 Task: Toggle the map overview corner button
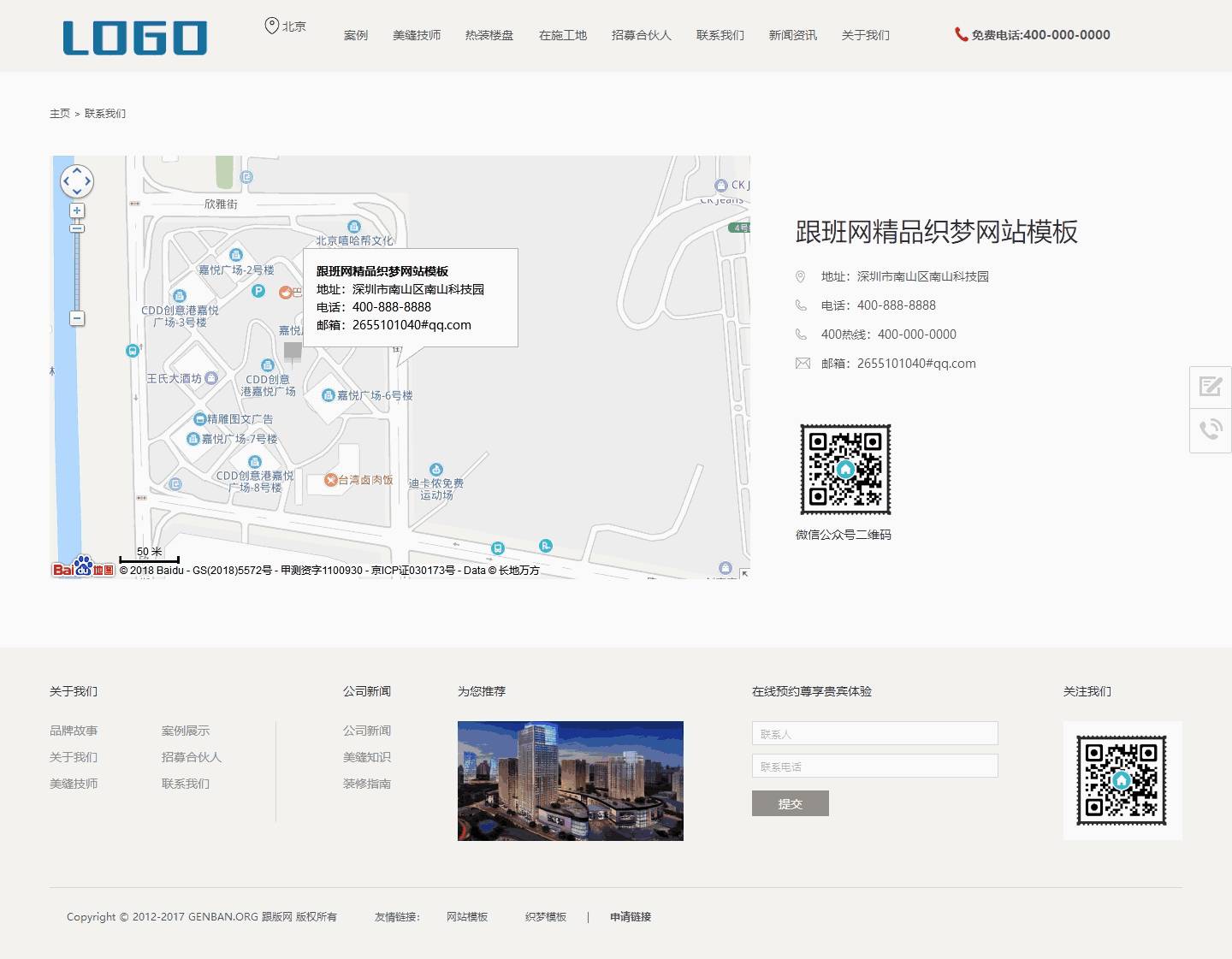745,573
